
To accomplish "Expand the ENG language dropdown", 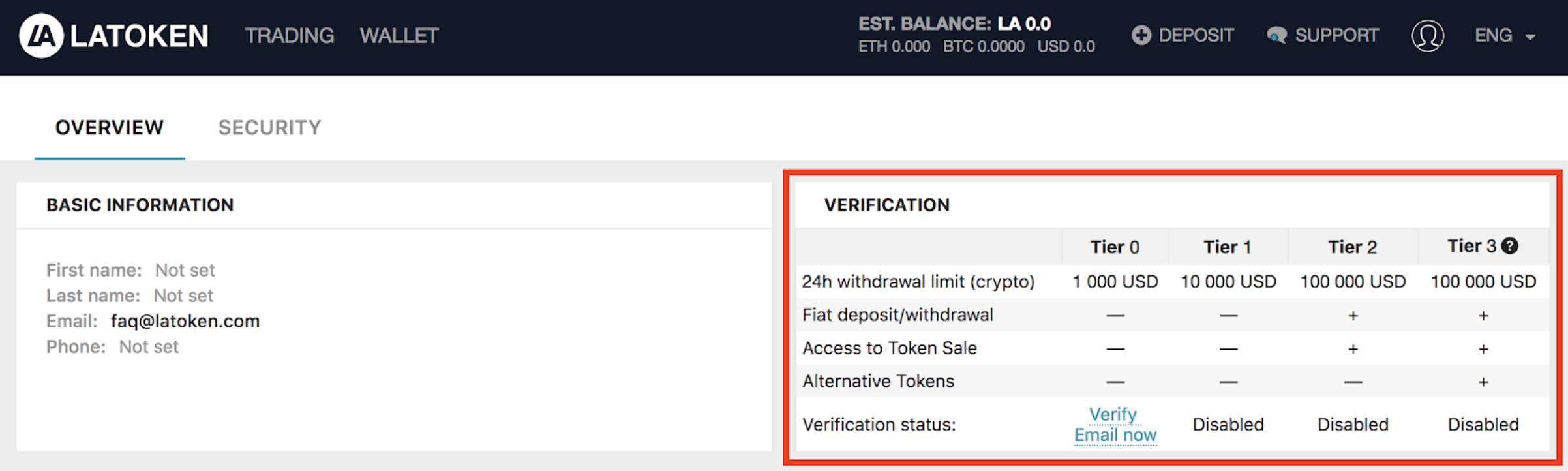I will [x=1505, y=36].
